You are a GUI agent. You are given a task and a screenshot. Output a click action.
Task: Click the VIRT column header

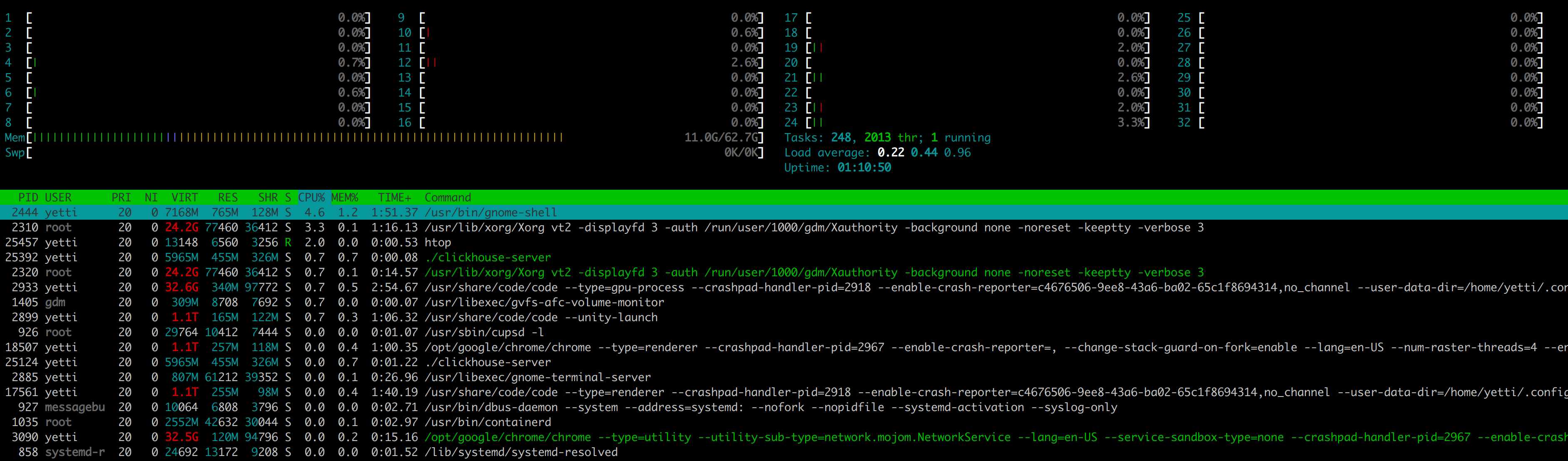[184, 198]
